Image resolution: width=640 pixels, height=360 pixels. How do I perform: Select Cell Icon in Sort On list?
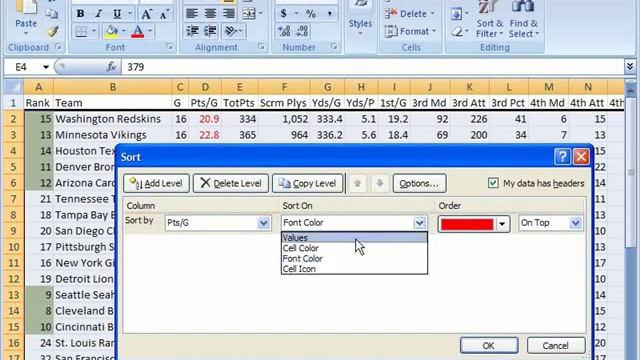[x=354, y=269]
